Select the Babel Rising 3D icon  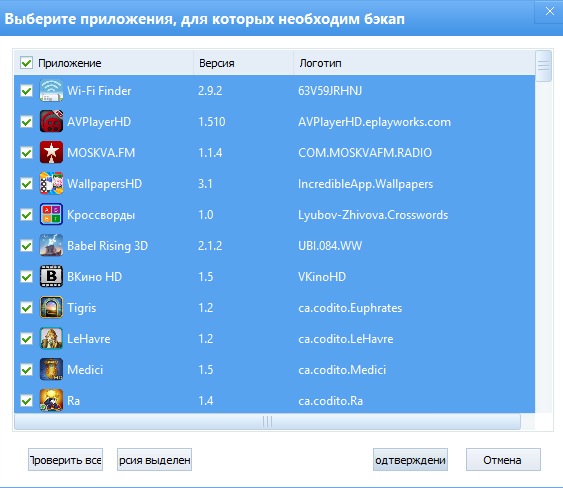coord(51,245)
